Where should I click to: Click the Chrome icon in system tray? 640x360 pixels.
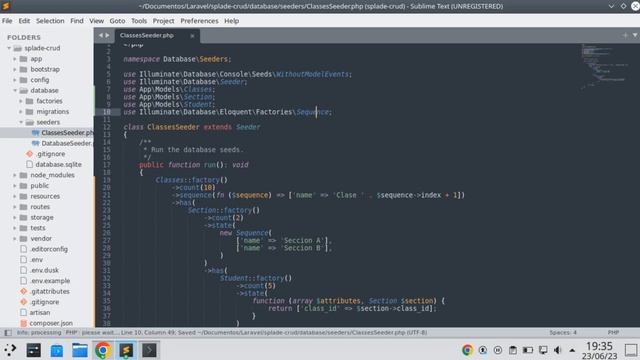(467, 350)
